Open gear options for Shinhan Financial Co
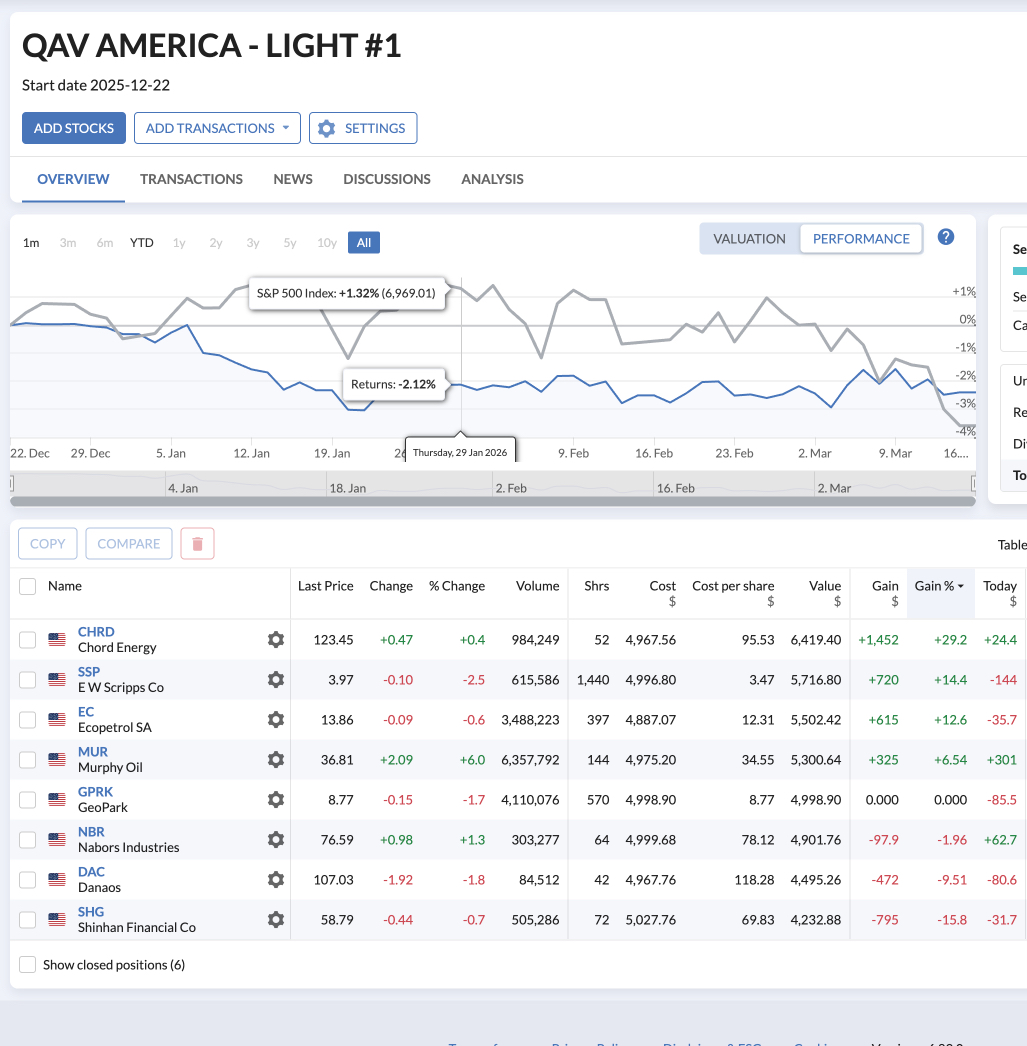The height and width of the screenshot is (1046, 1027). [x=276, y=919]
